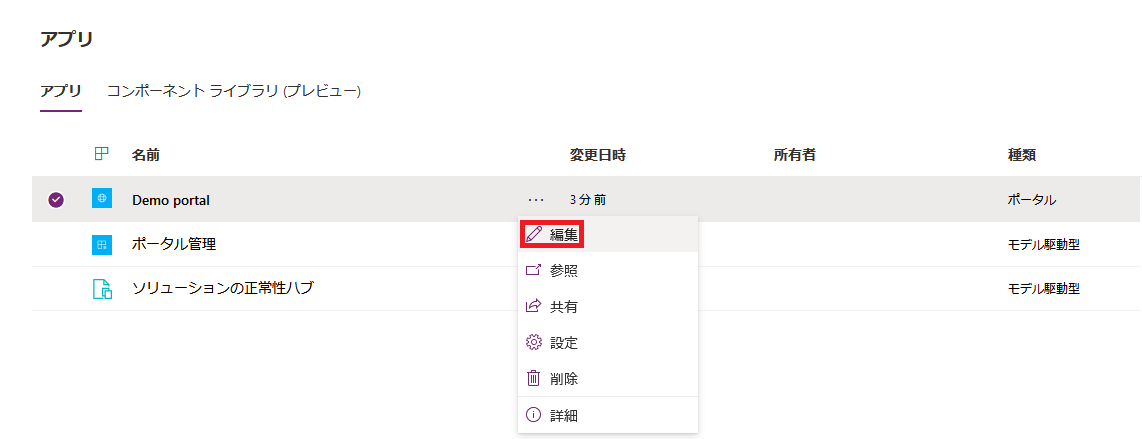Click the 参照 browse icon
Screen dimensions: 1142x439
[534, 271]
